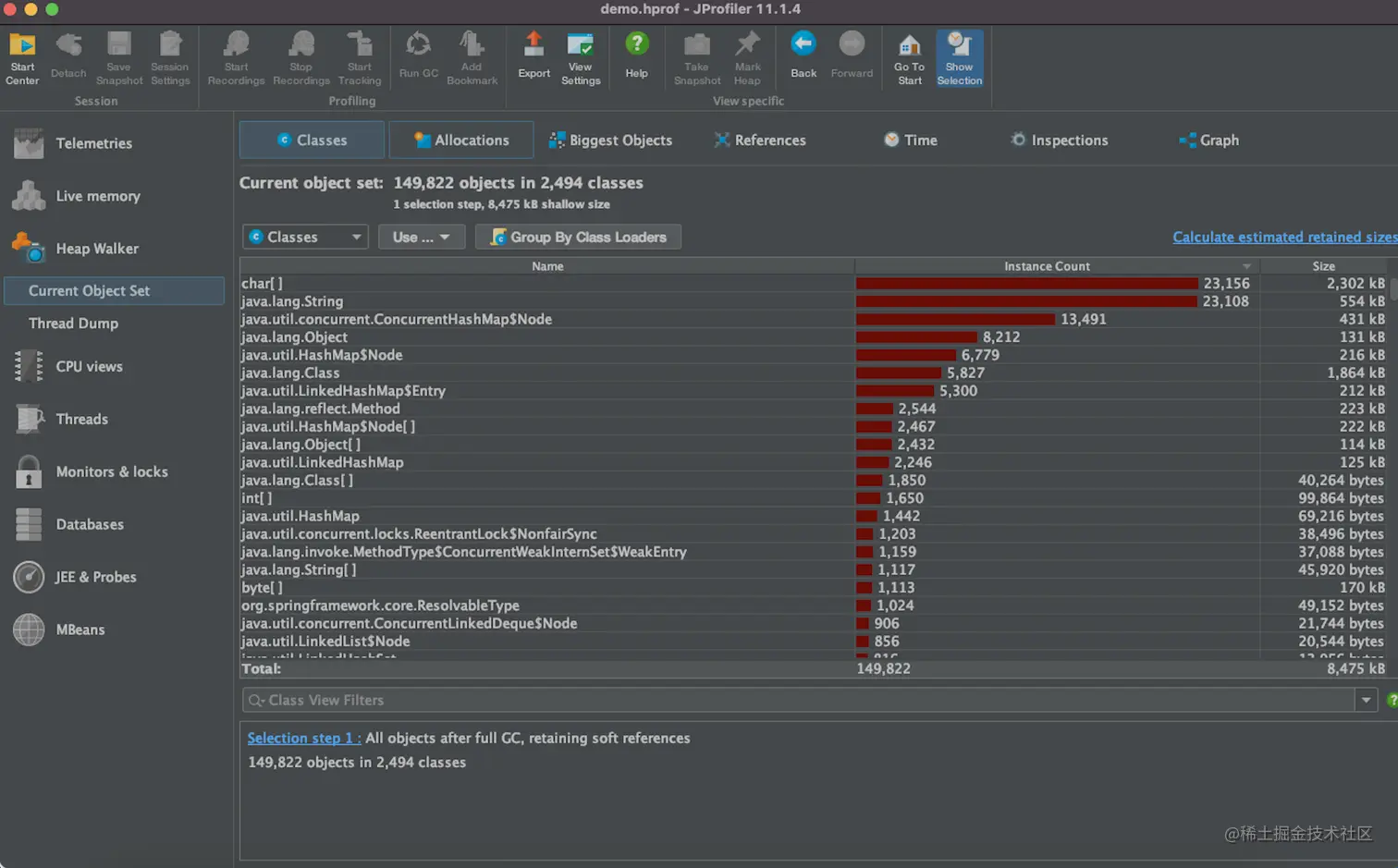Select the java.lang.String row

point(814,301)
